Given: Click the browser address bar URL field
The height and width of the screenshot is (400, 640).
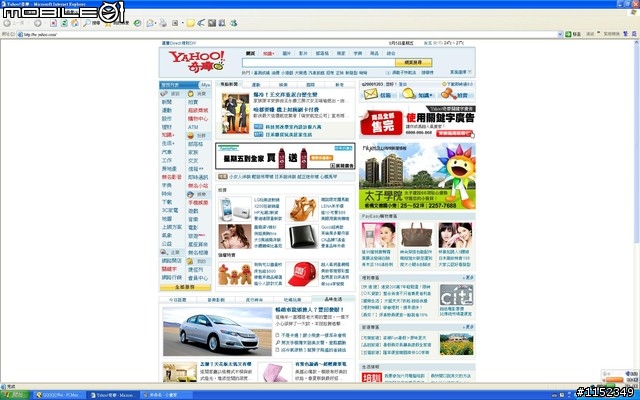Looking at the screenshot, I should point(287,34).
